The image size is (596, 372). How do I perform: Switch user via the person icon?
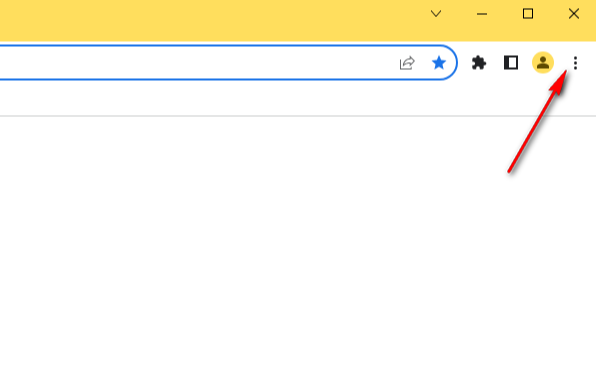(543, 62)
